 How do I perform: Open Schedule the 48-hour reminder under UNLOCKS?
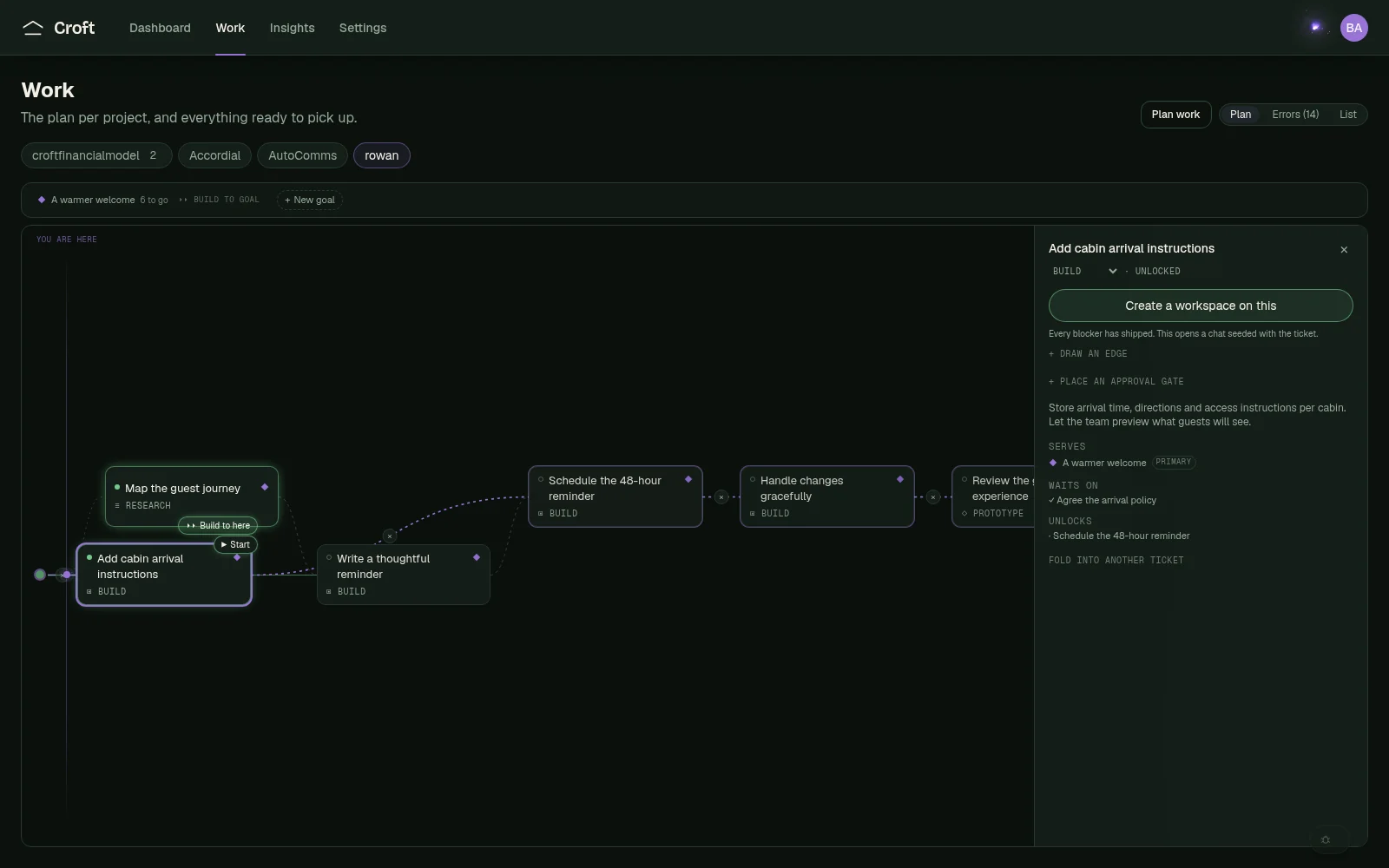coord(1121,536)
